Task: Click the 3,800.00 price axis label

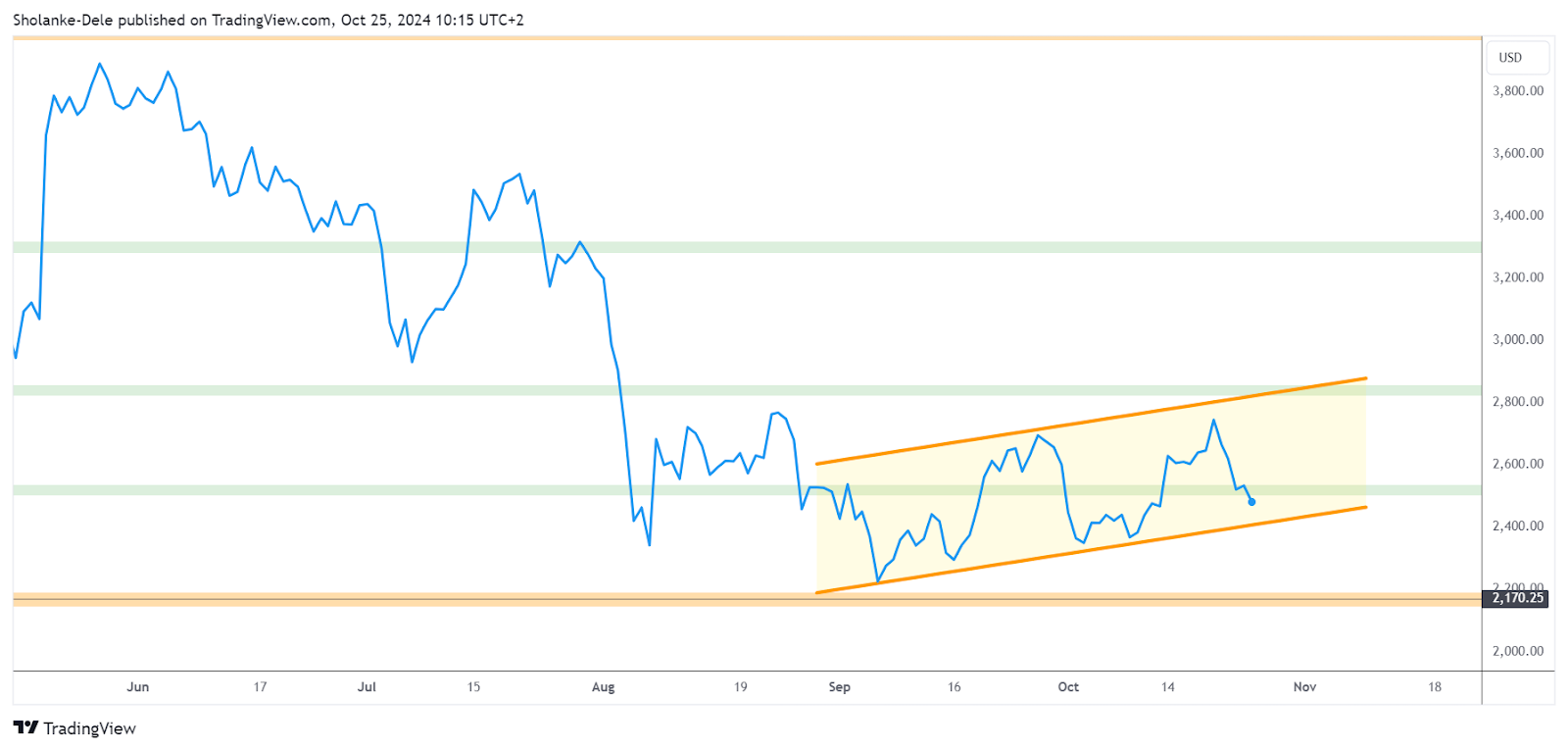Action: pos(1518,90)
